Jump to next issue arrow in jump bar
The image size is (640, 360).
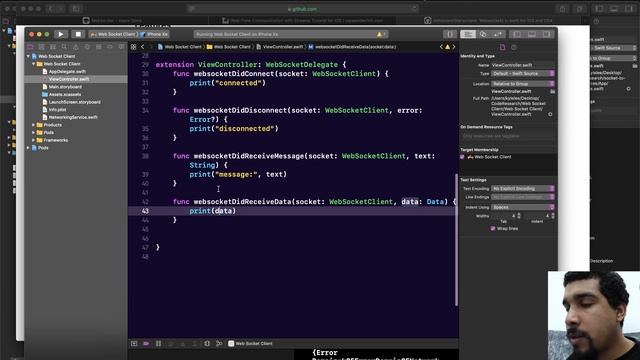tap(453, 47)
